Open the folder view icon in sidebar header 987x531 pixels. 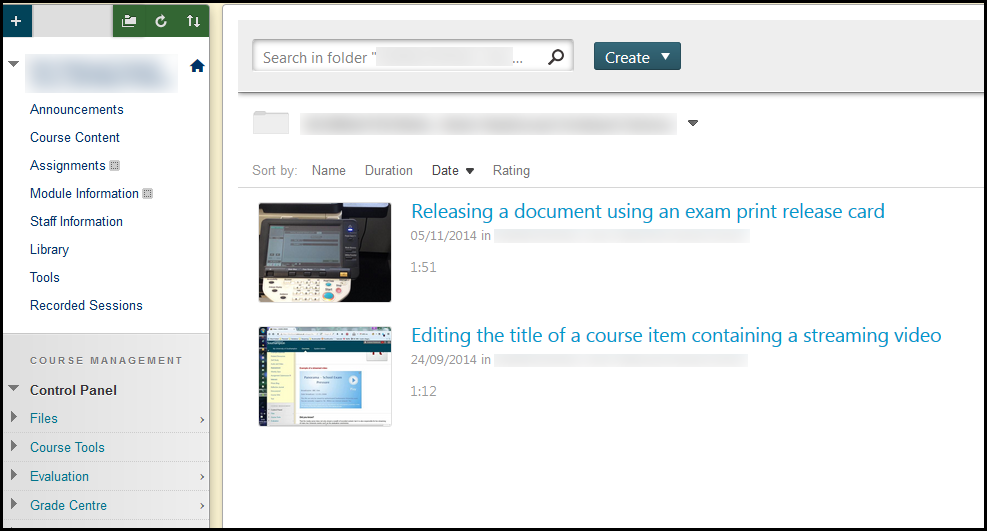(x=129, y=21)
